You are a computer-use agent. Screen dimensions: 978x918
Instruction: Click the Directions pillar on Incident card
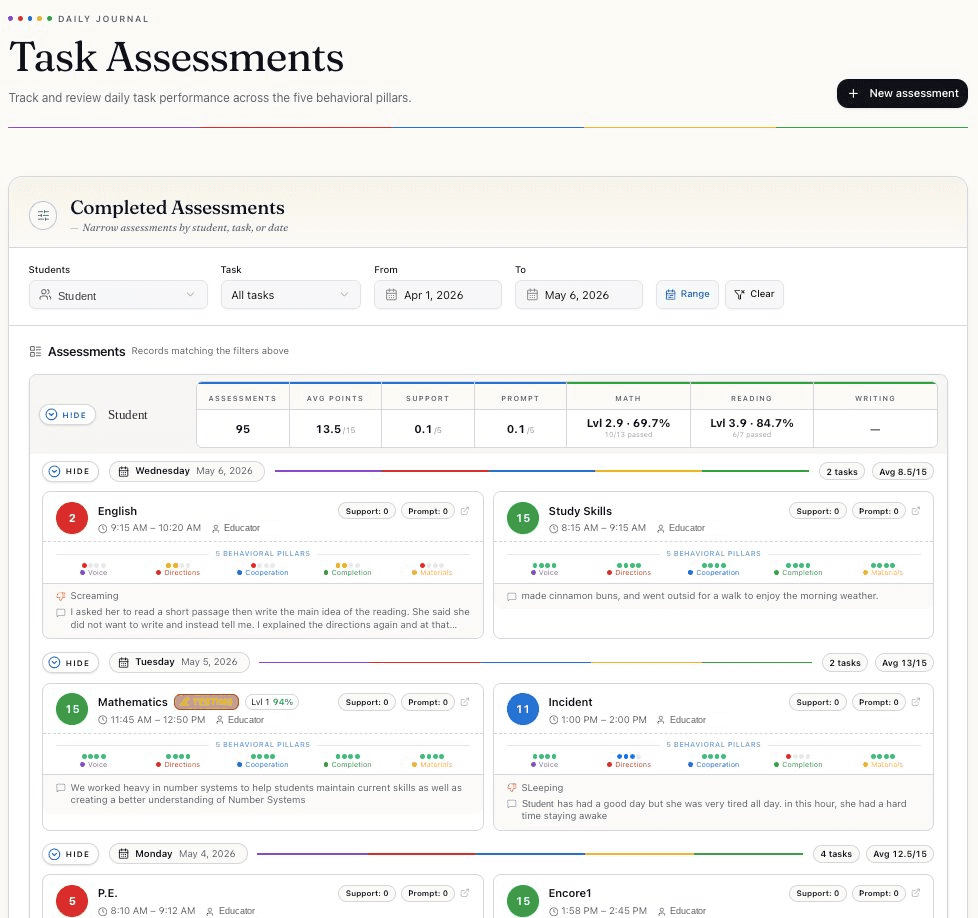pyautogui.click(x=629, y=760)
